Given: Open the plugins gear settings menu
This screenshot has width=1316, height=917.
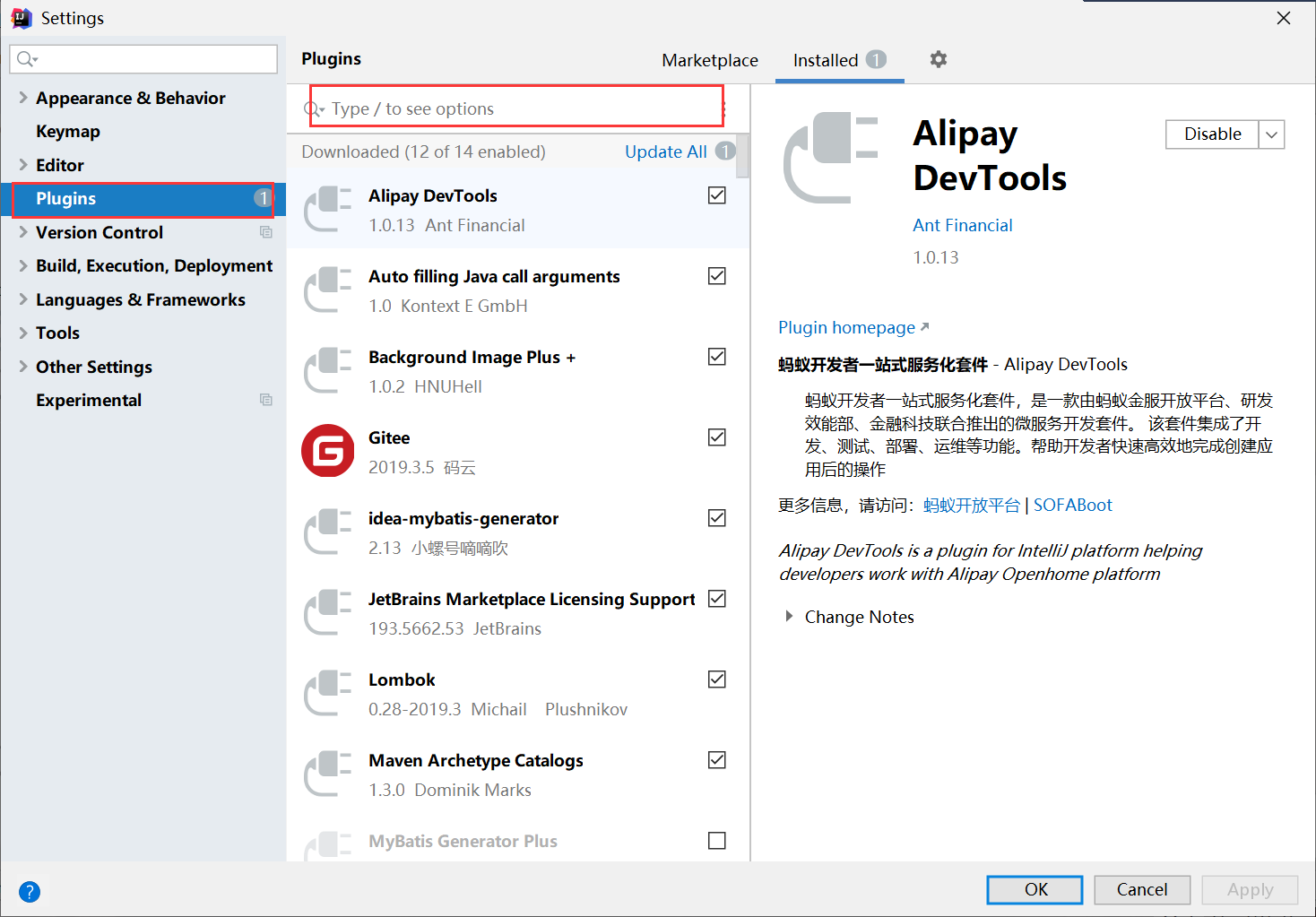Looking at the screenshot, I should [x=939, y=59].
